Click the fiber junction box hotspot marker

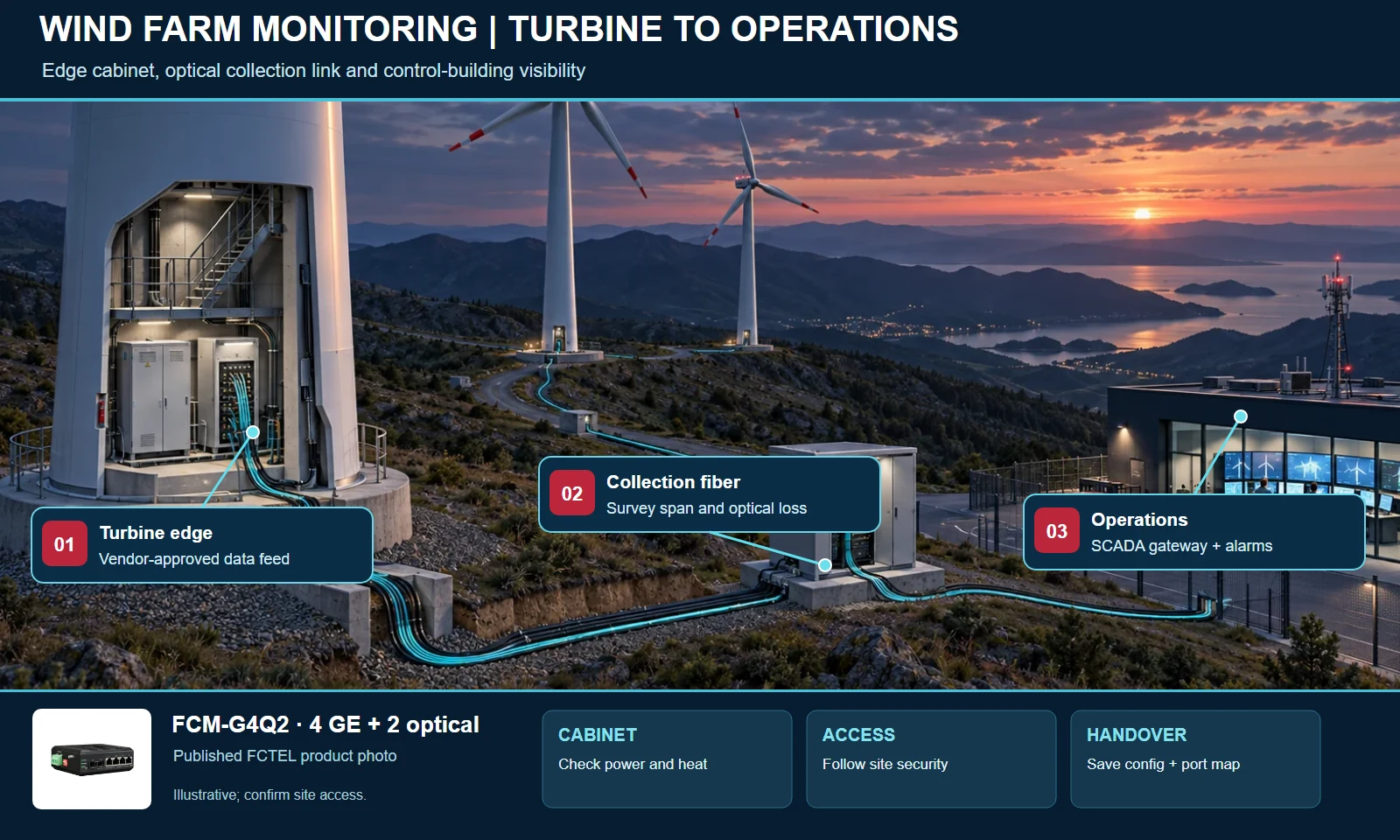click(824, 565)
